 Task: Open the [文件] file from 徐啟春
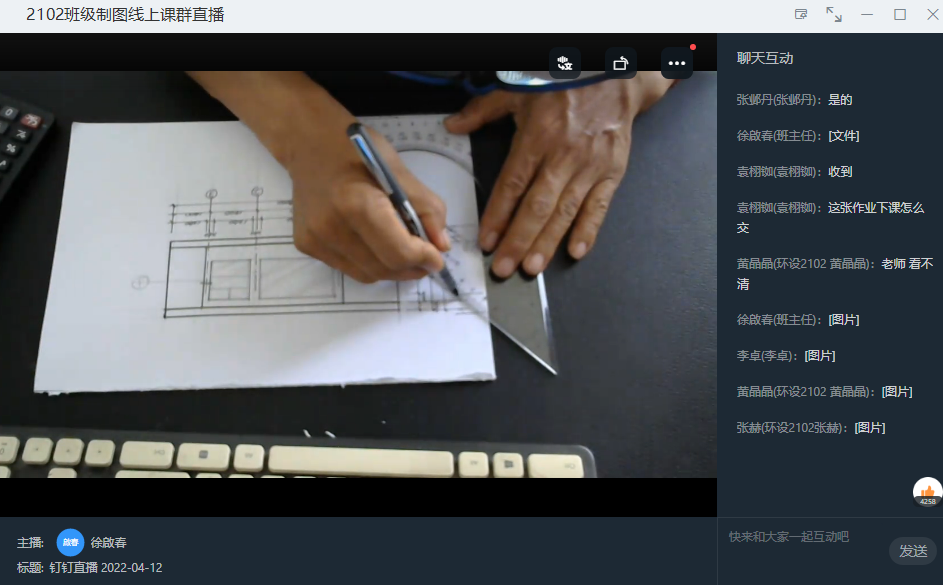point(843,136)
